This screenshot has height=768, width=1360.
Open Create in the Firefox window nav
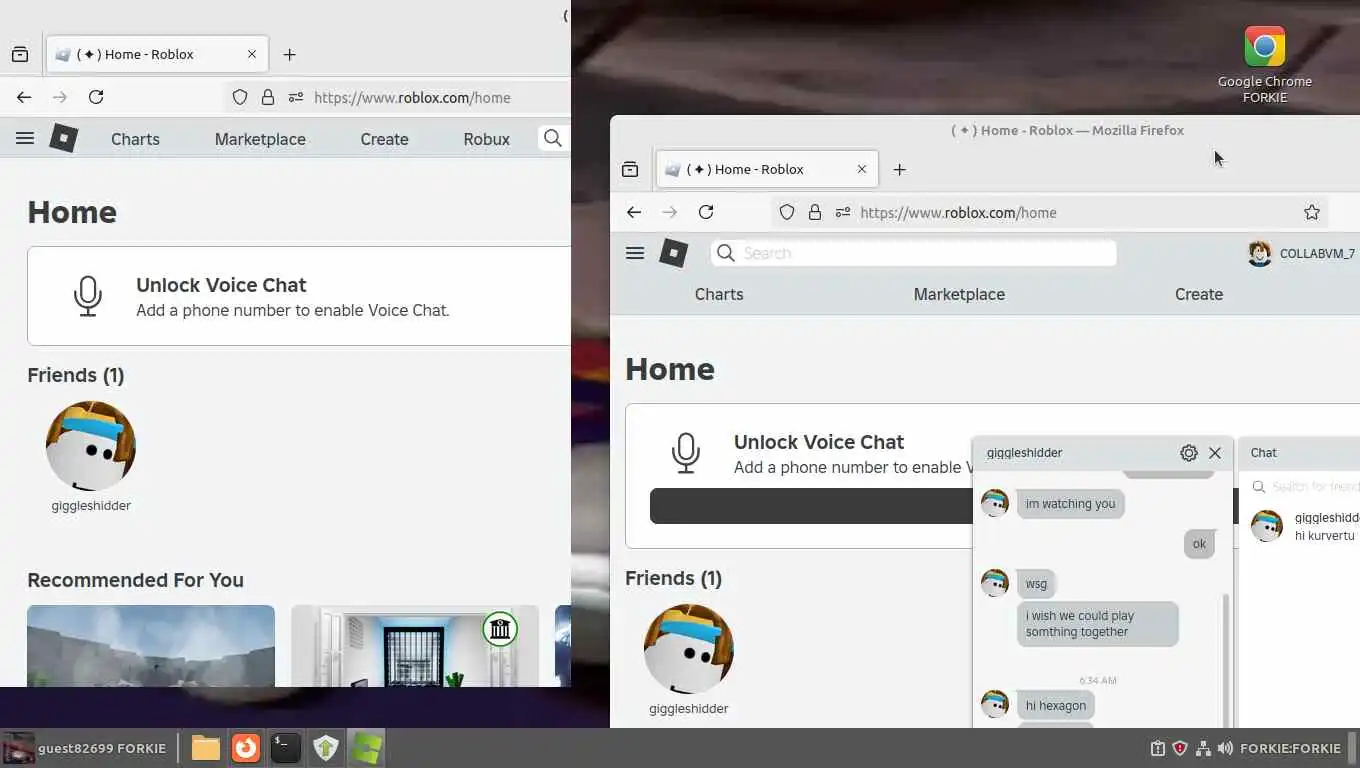[x=1199, y=294]
